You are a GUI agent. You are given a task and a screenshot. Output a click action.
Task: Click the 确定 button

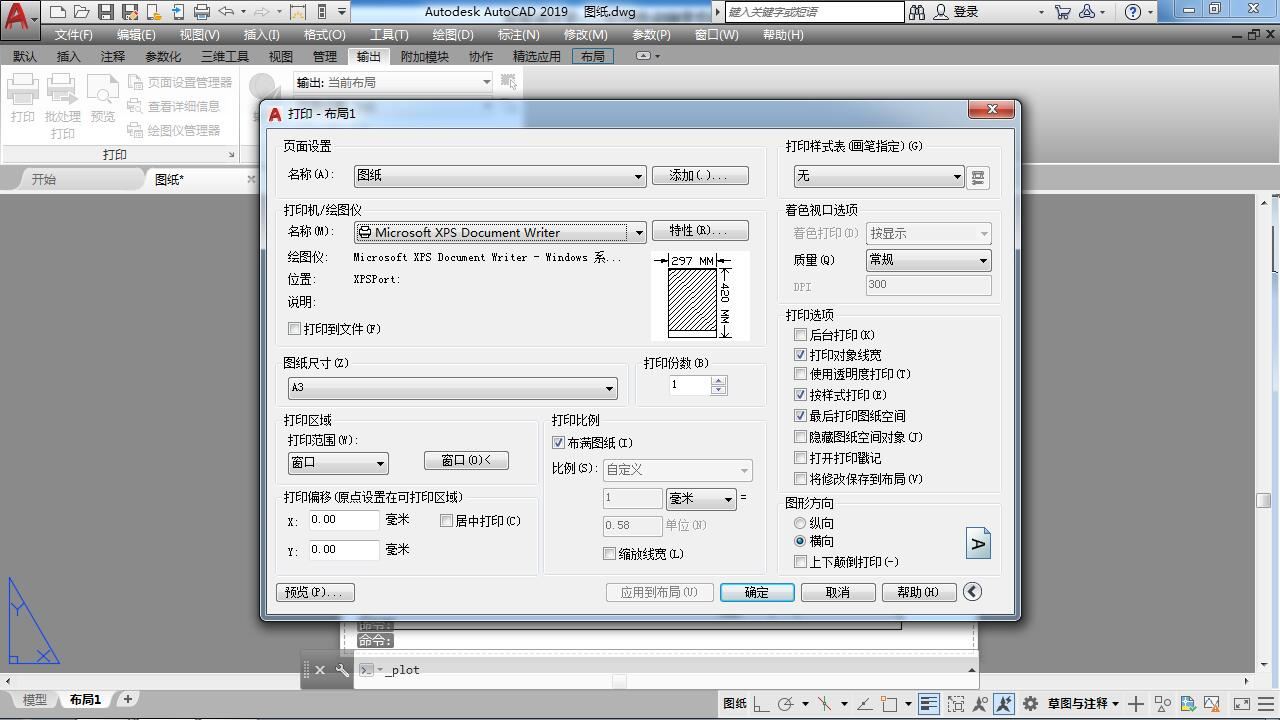click(x=757, y=592)
